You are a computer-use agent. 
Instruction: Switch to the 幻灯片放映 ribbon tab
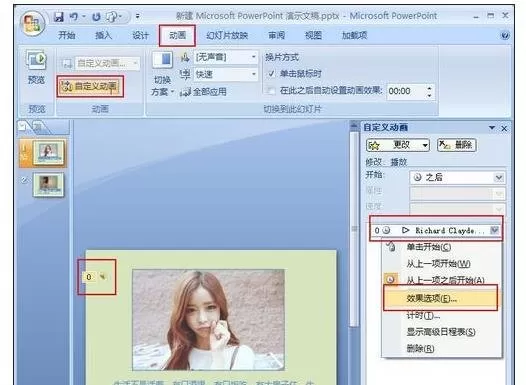pyautogui.click(x=227, y=35)
